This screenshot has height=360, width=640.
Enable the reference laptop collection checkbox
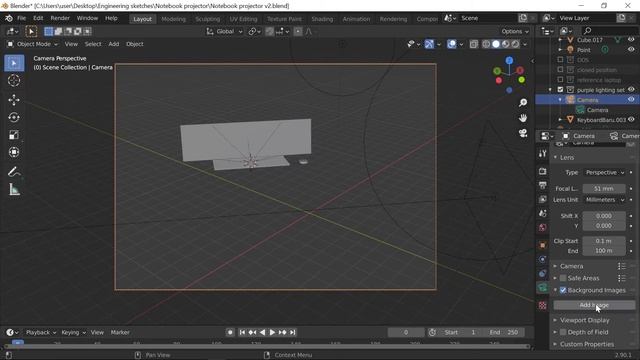[560, 80]
